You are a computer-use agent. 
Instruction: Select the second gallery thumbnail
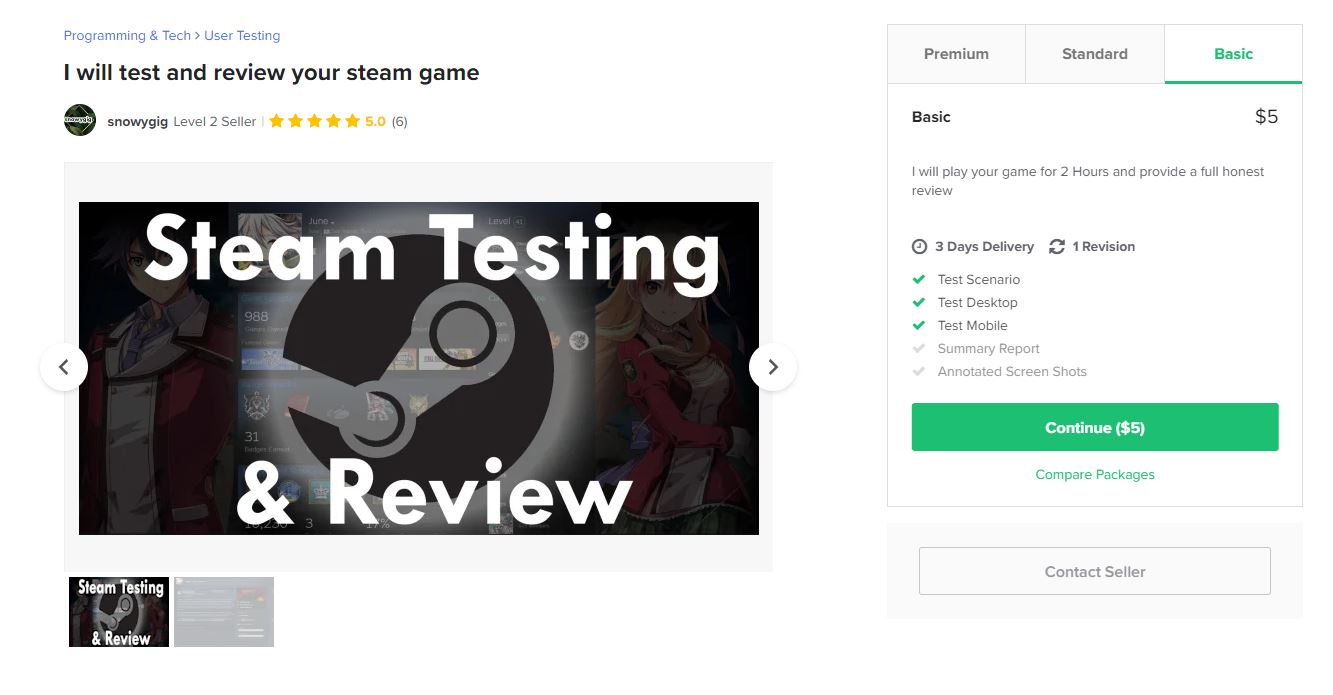pyautogui.click(x=223, y=611)
